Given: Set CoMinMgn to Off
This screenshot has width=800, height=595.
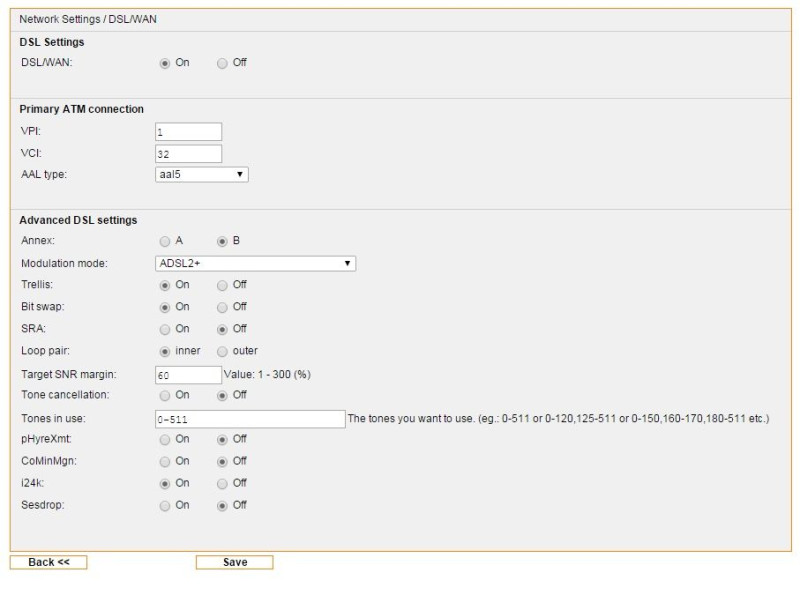Looking at the screenshot, I should tap(222, 462).
